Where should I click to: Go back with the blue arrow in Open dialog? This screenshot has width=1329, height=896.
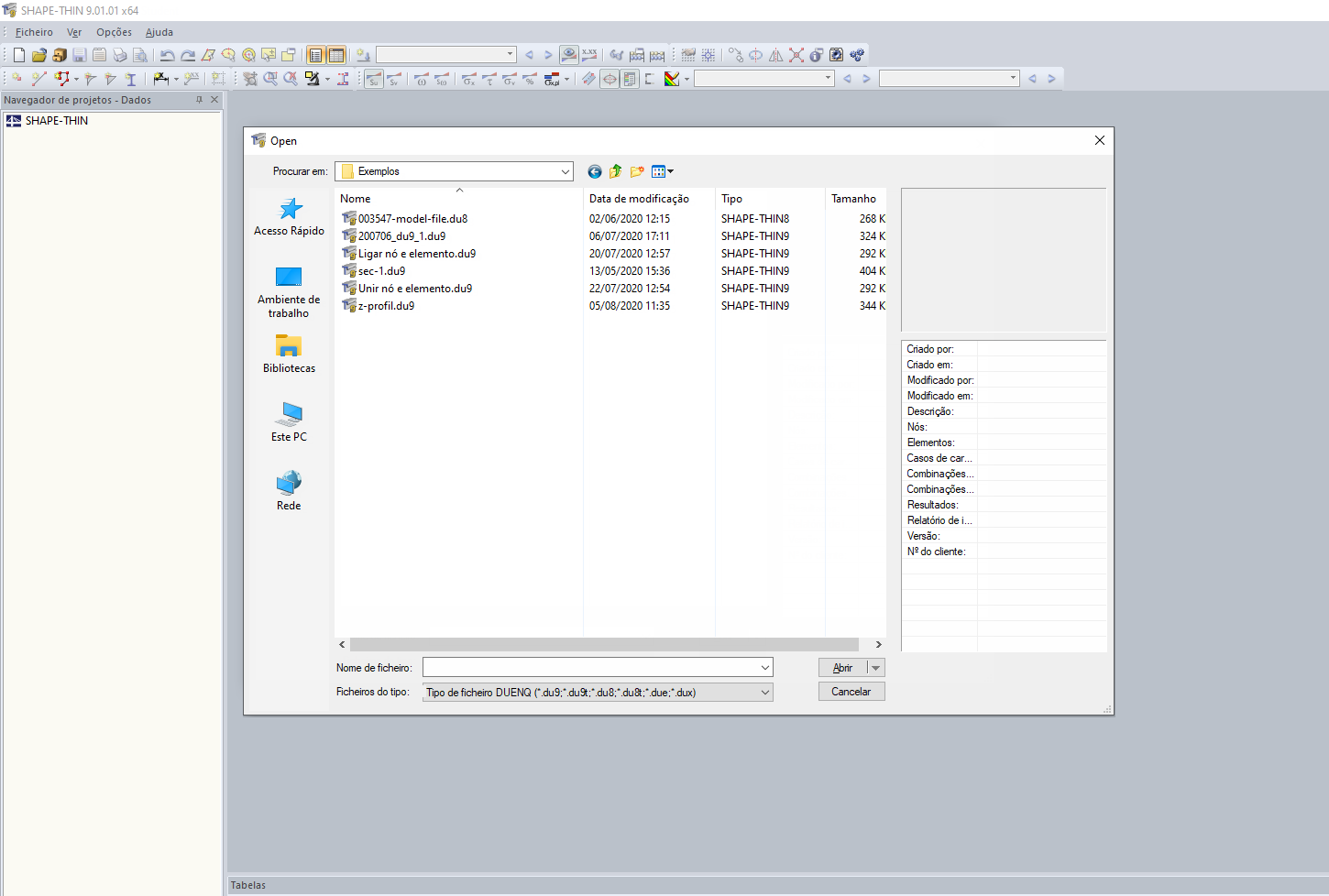[595, 171]
